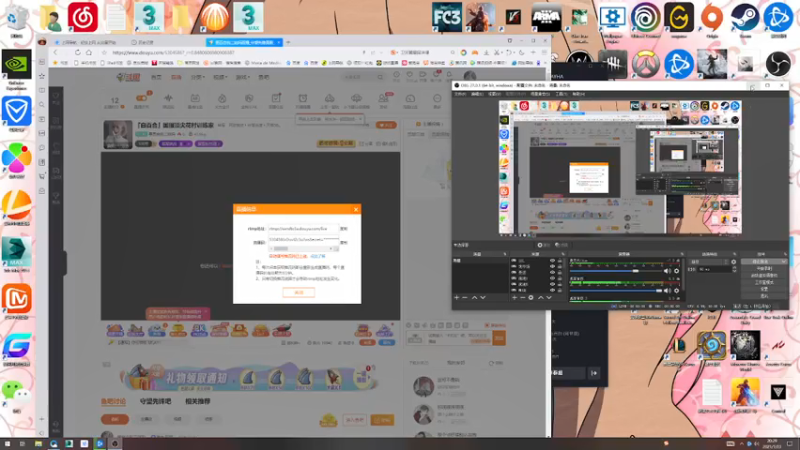Open the NetEase Cloud Music desktop icon
The height and width of the screenshot is (450, 800).
83,17
